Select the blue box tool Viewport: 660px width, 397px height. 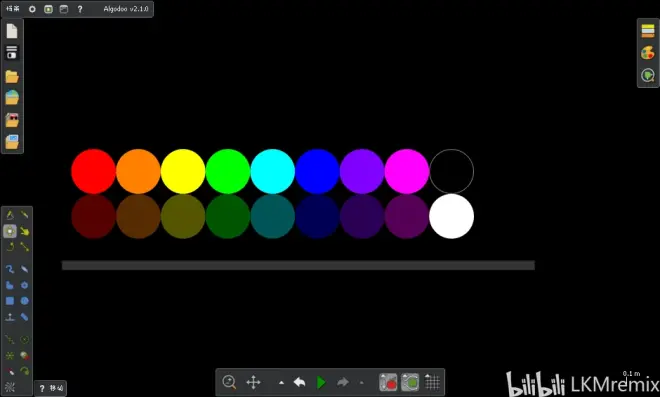point(10,301)
